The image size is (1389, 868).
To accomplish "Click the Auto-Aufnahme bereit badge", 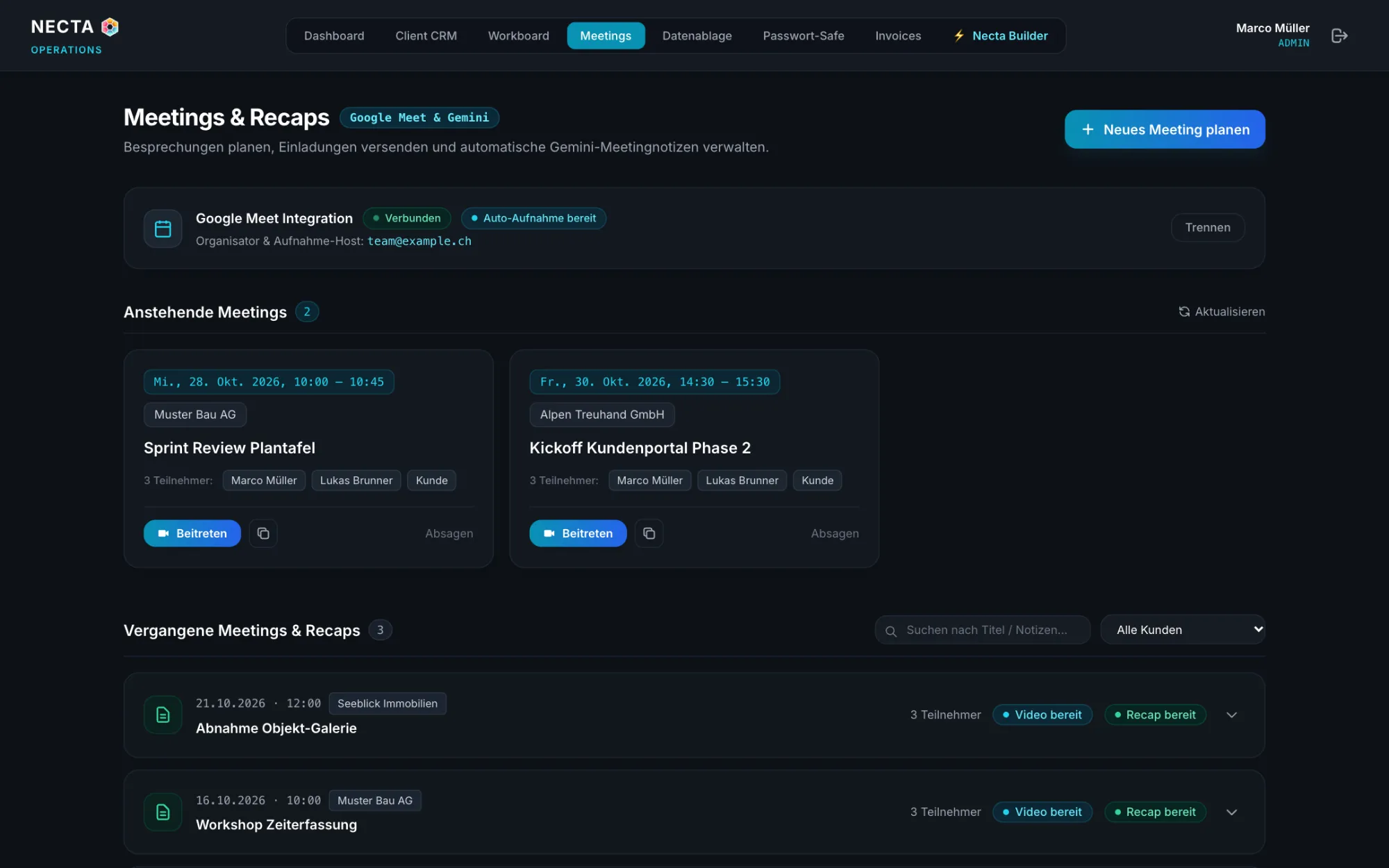I will coord(533,218).
